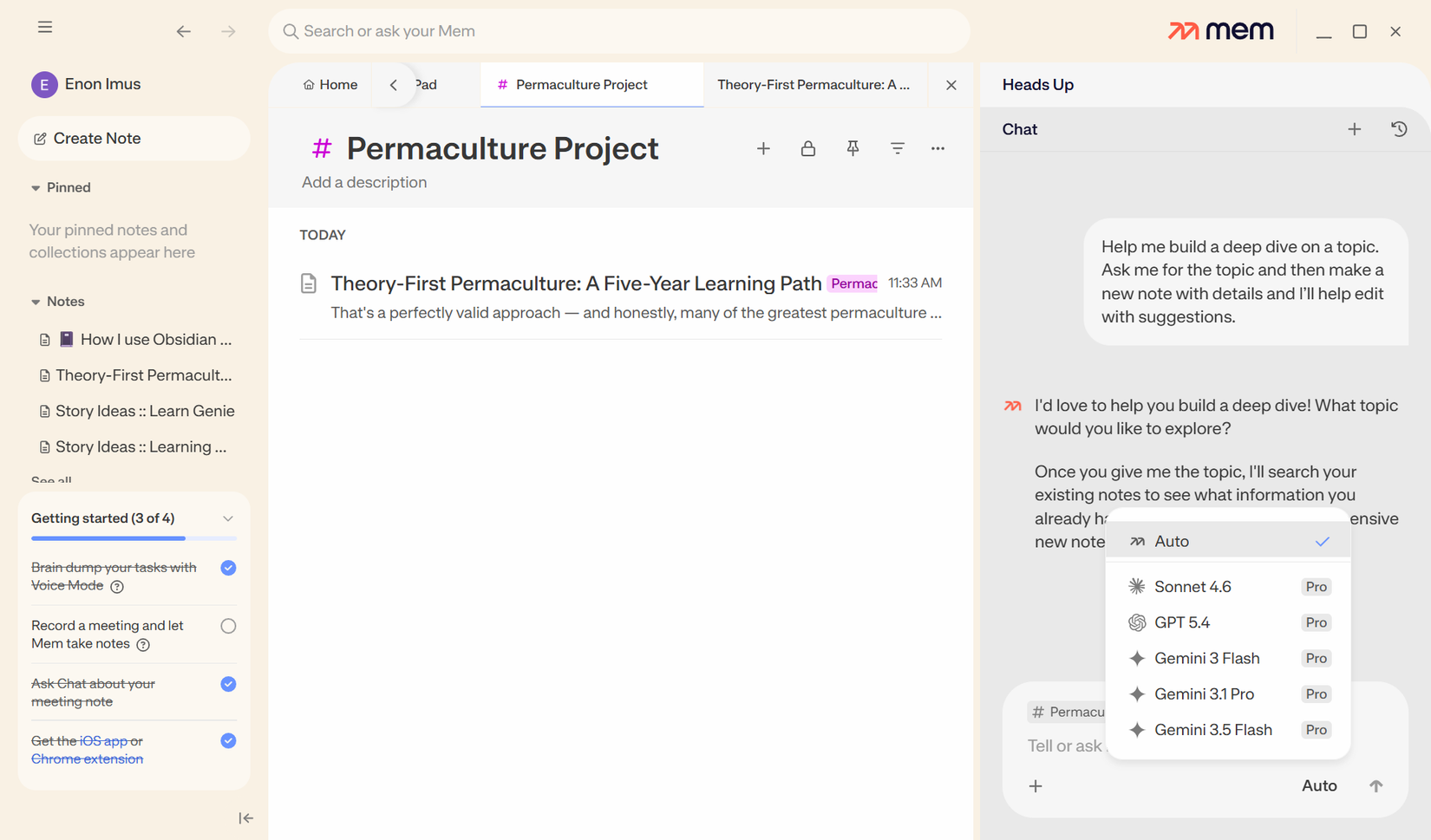Switch to the Theory-First Permaculture tab
The image size is (1431, 840).
pyautogui.click(x=814, y=85)
